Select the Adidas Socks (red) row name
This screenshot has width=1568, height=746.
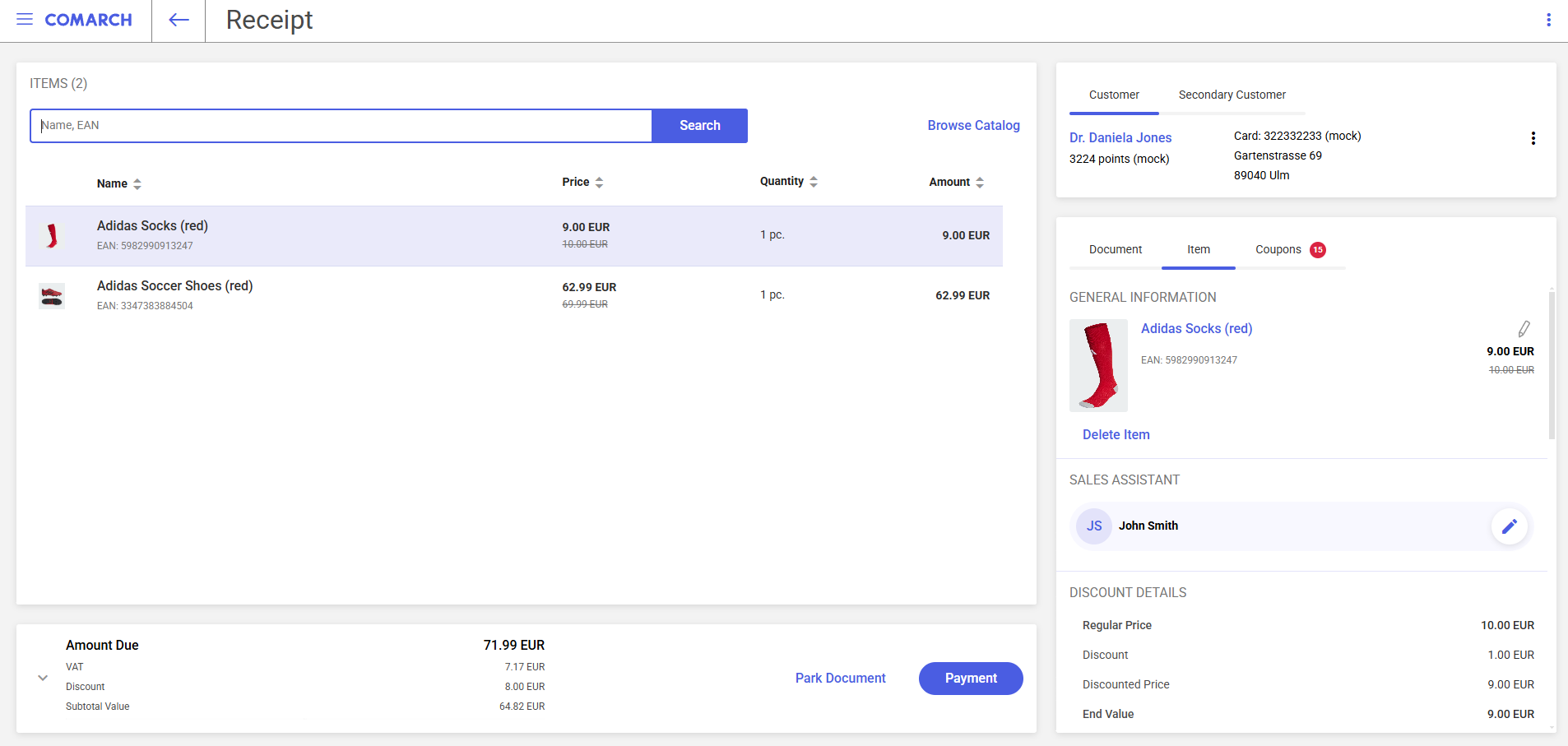click(x=152, y=225)
